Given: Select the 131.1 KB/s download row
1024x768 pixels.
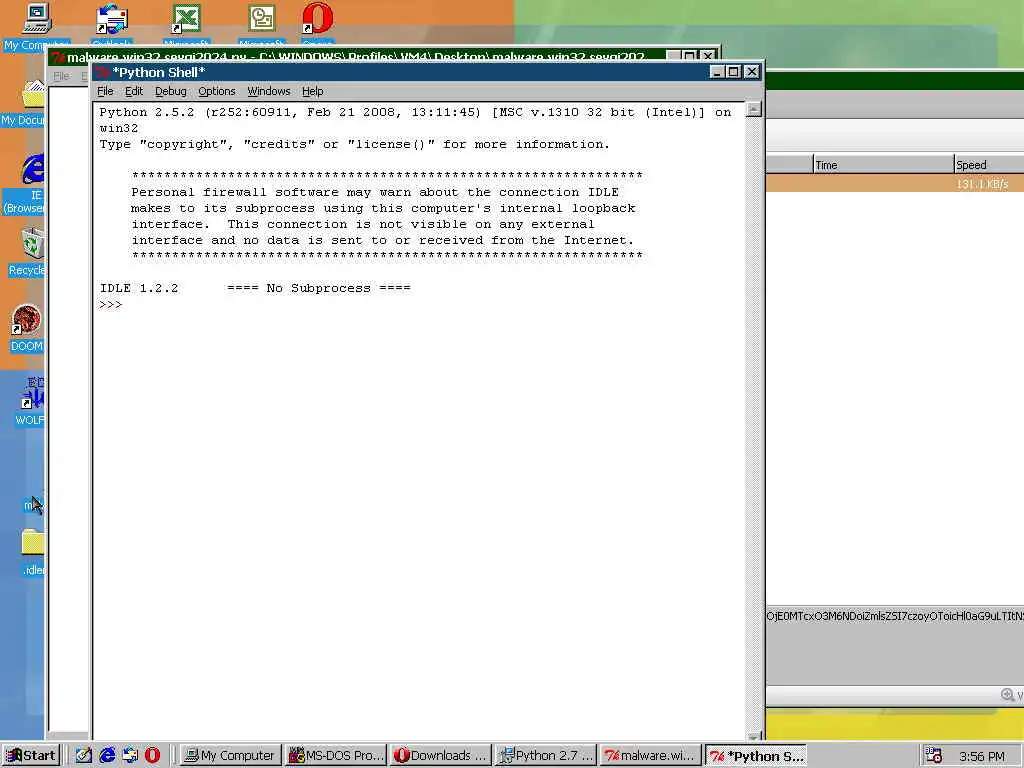Looking at the screenshot, I should [x=895, y=184].
